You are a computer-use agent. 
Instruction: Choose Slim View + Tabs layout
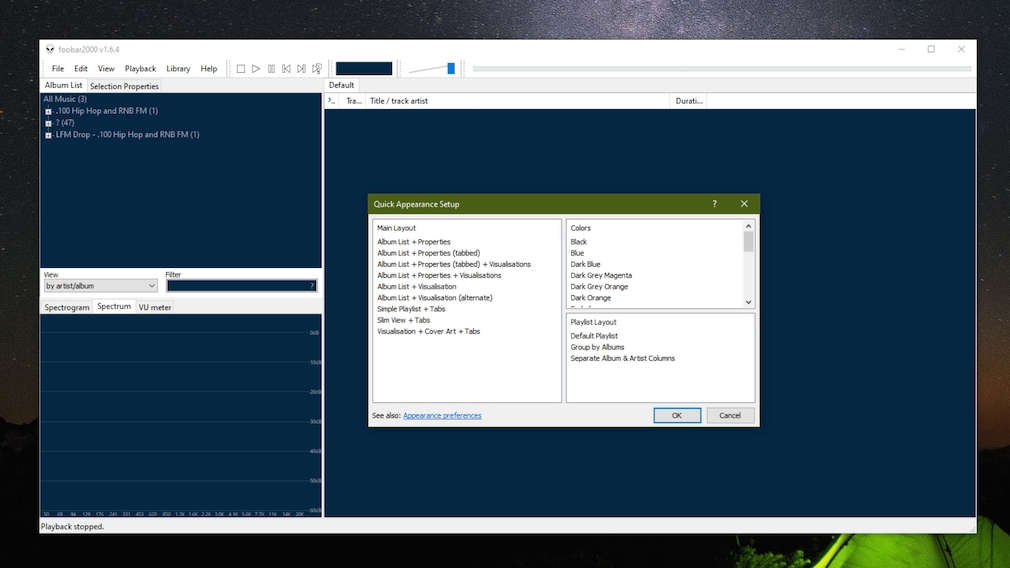pyautogui.click(x=403, y=320)
